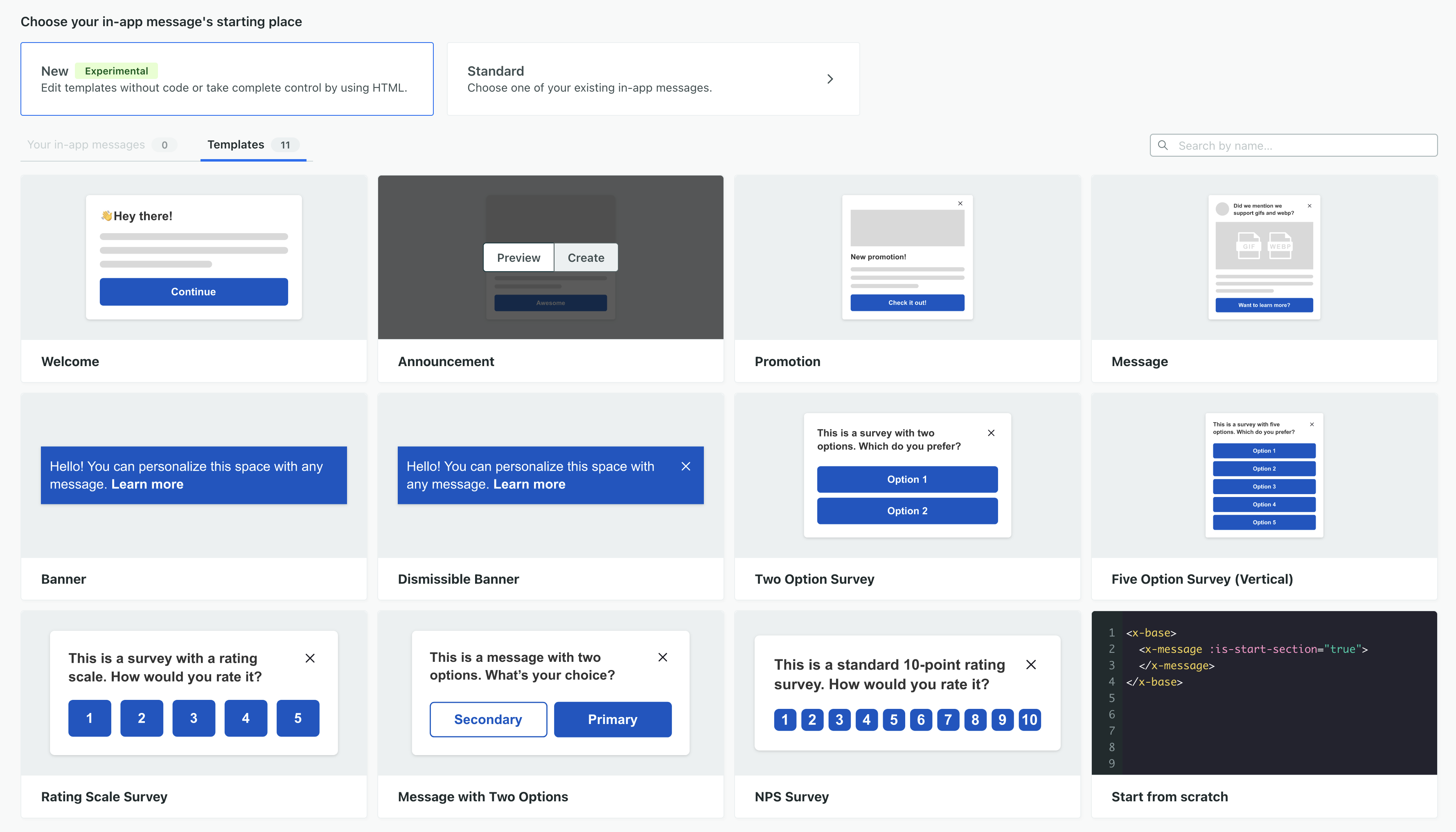
Task: Click the 11 count badge on Templates
Action: coord(285,145)
